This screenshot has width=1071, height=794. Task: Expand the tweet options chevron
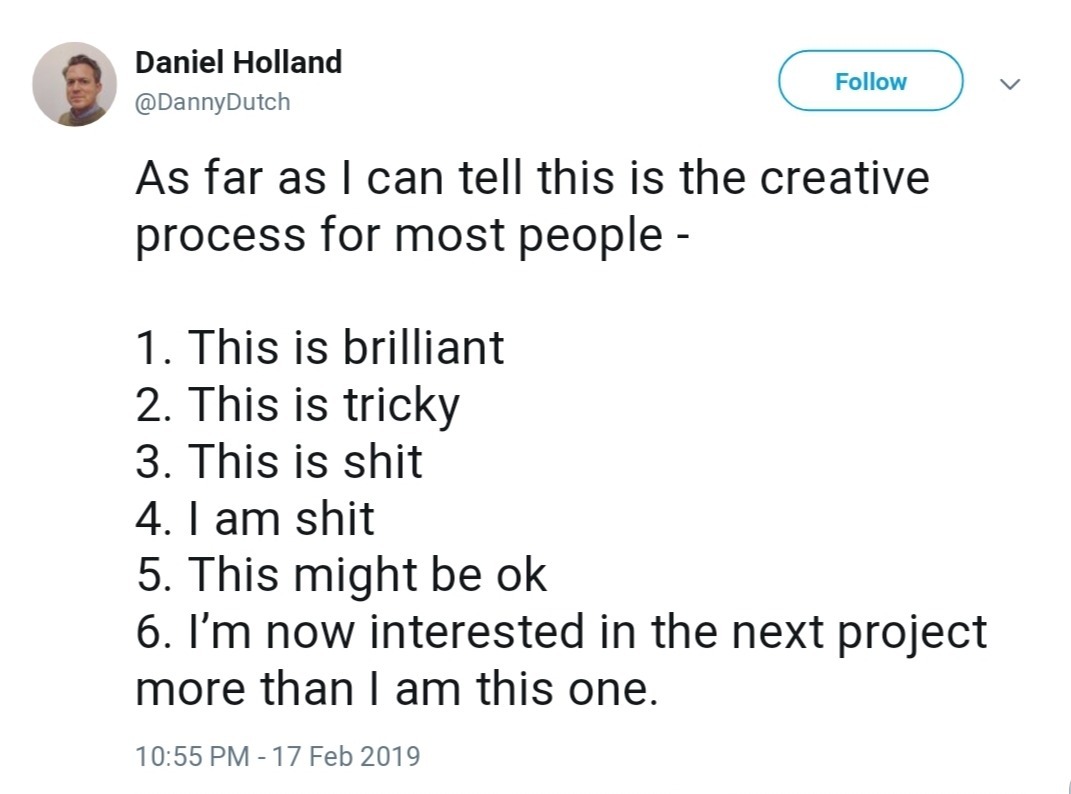tap(1010, 85)
